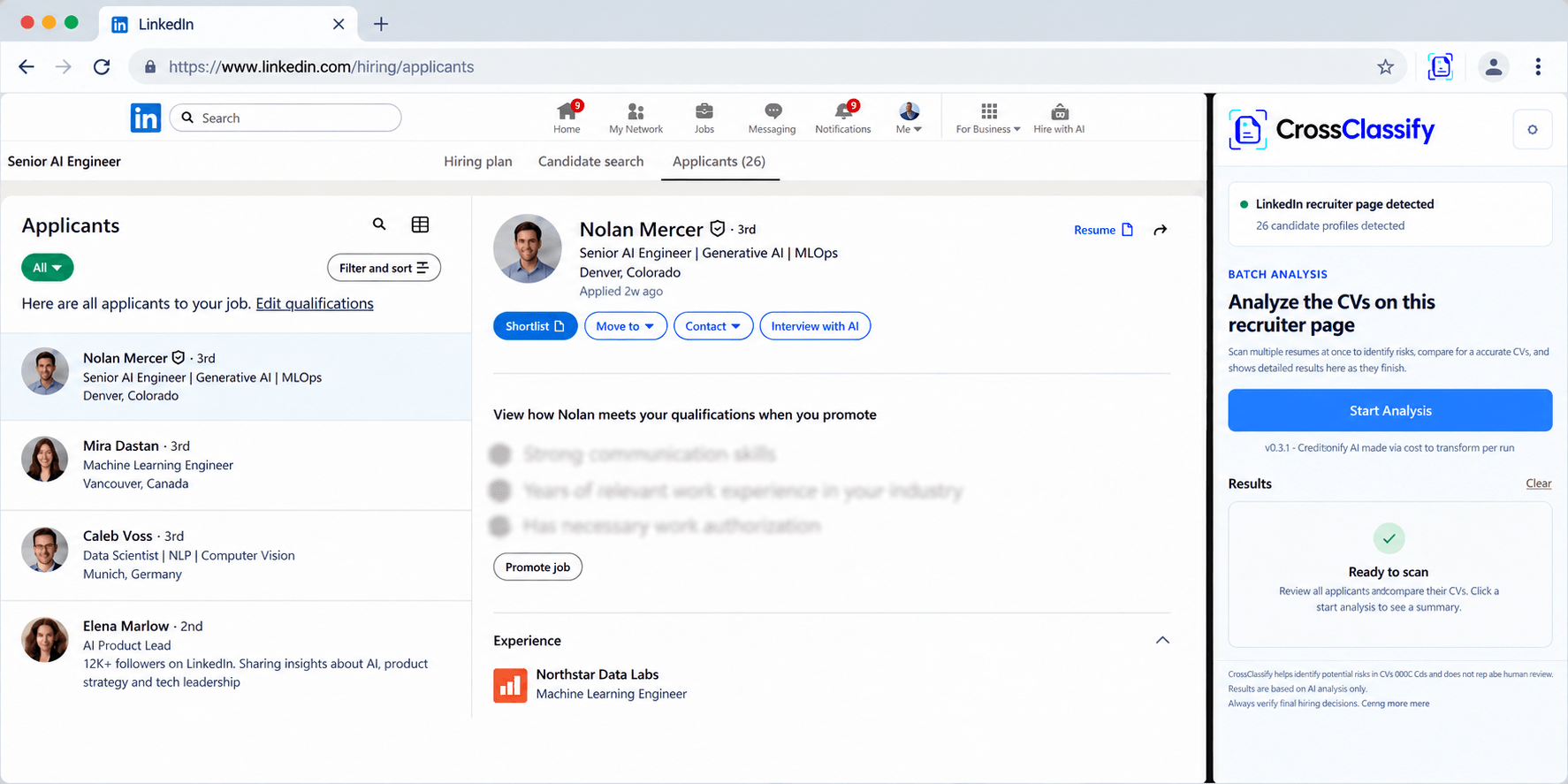
Task: Open Northstar Data Labs company logo
Action: [x=510, y=685]
